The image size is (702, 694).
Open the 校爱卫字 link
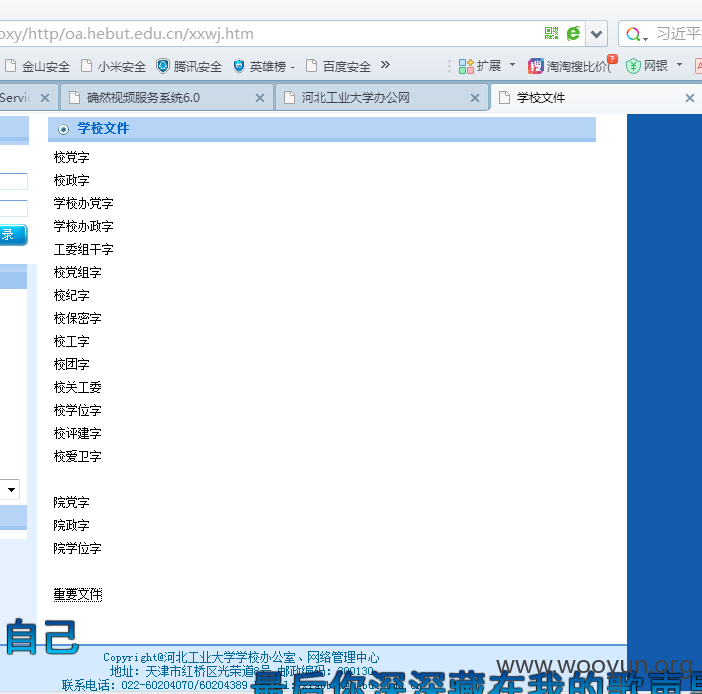(x=77, y=456)
